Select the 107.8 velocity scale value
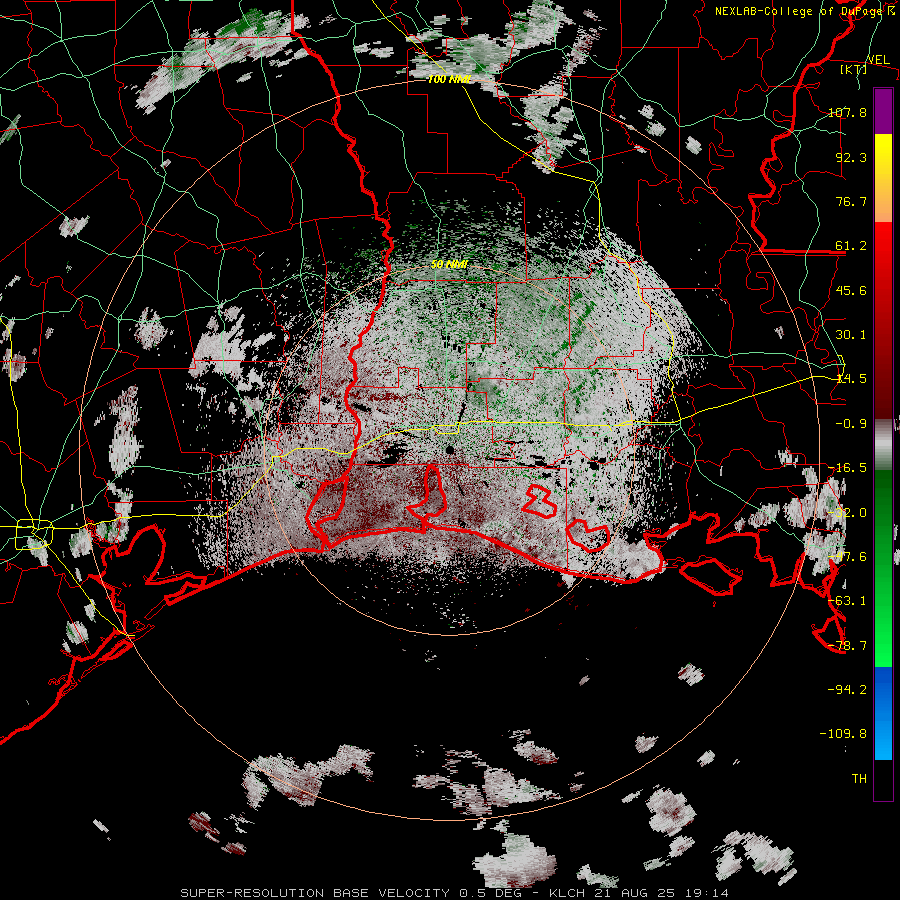This screenshot has width=900, height=900. pos(847,112)
